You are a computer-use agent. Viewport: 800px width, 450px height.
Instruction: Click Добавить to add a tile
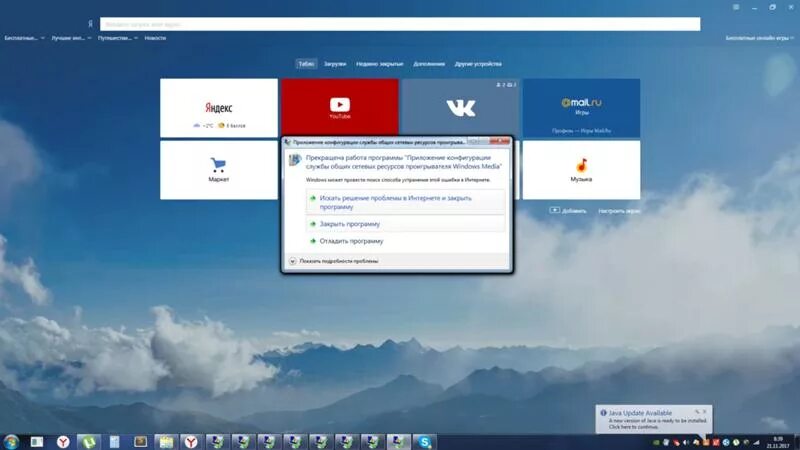568,210
